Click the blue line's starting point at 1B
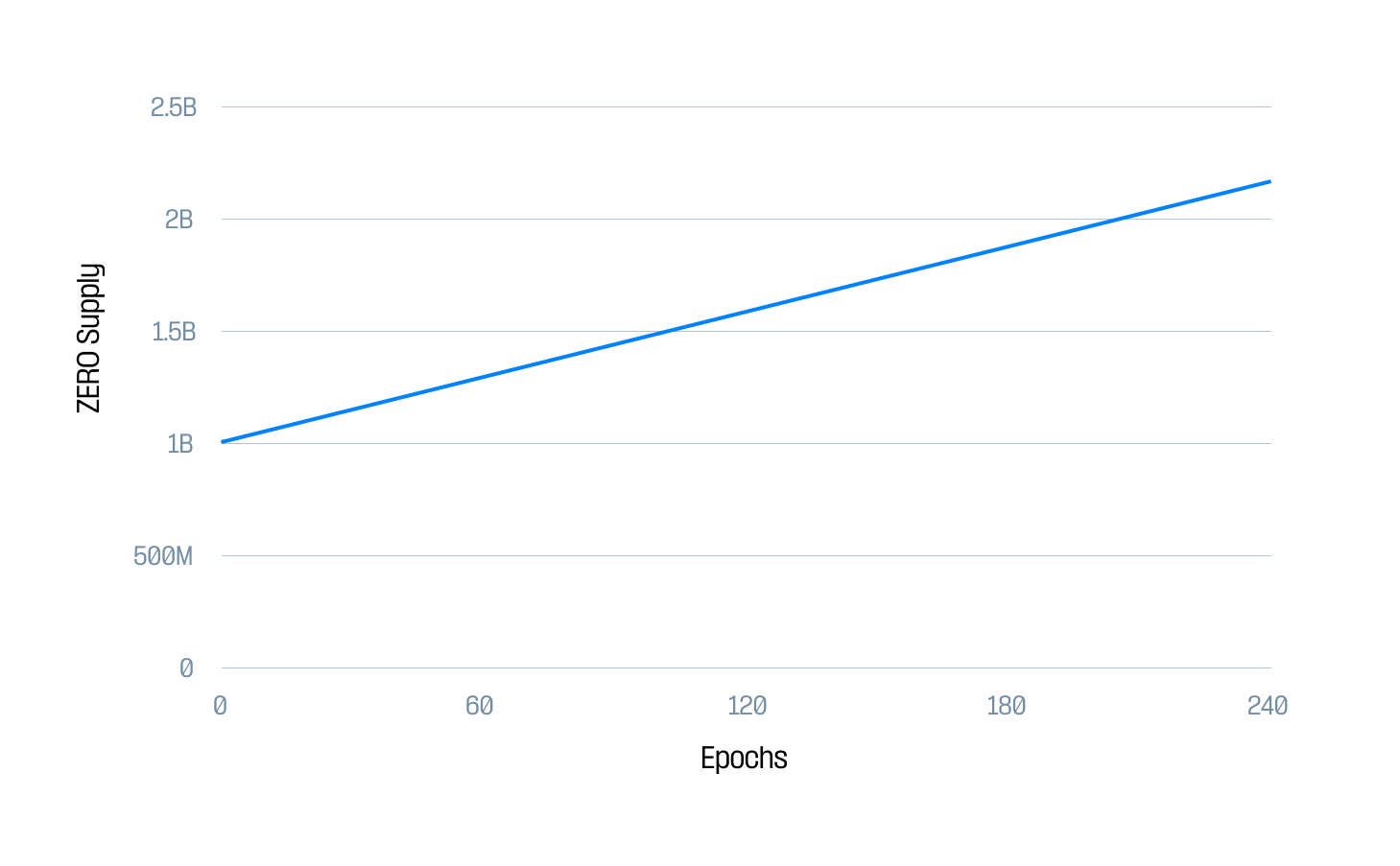1400x866 pixels. click(223, 442)
